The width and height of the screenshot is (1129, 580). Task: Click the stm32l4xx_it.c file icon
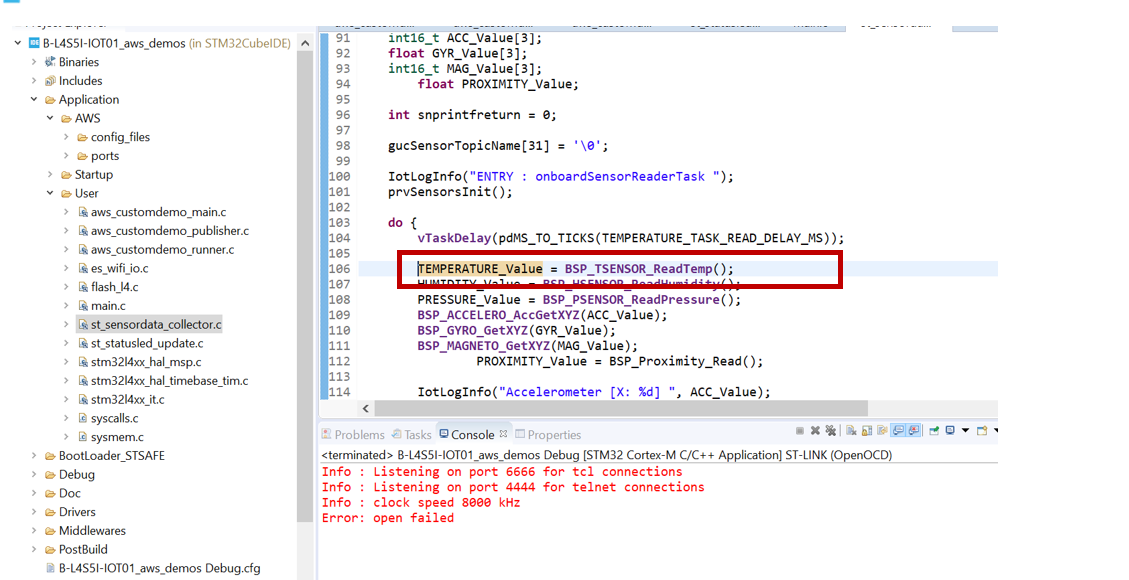(83, 399)
